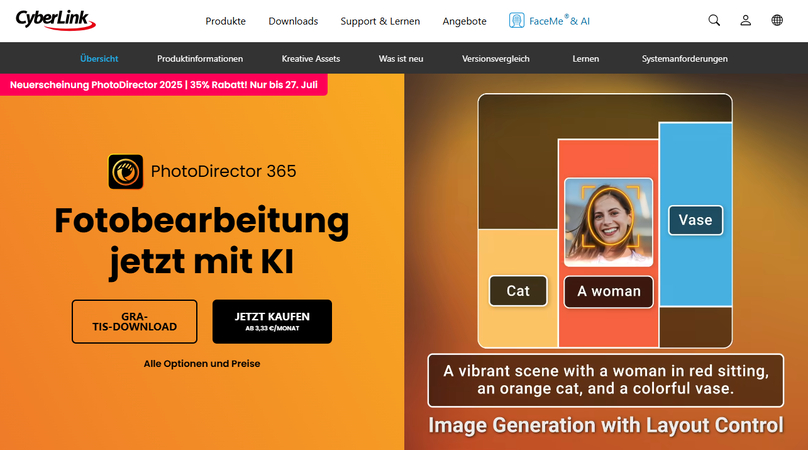
Task: Open the Support & Lernen menu
Action: point(380,21)
